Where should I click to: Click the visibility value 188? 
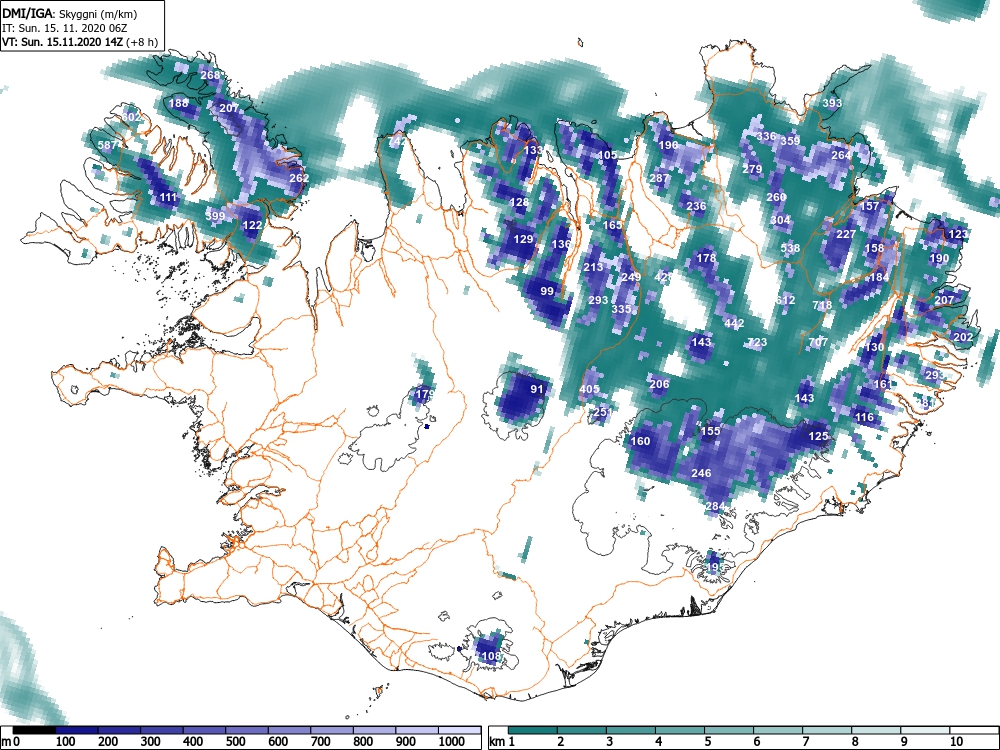point(179,103)
